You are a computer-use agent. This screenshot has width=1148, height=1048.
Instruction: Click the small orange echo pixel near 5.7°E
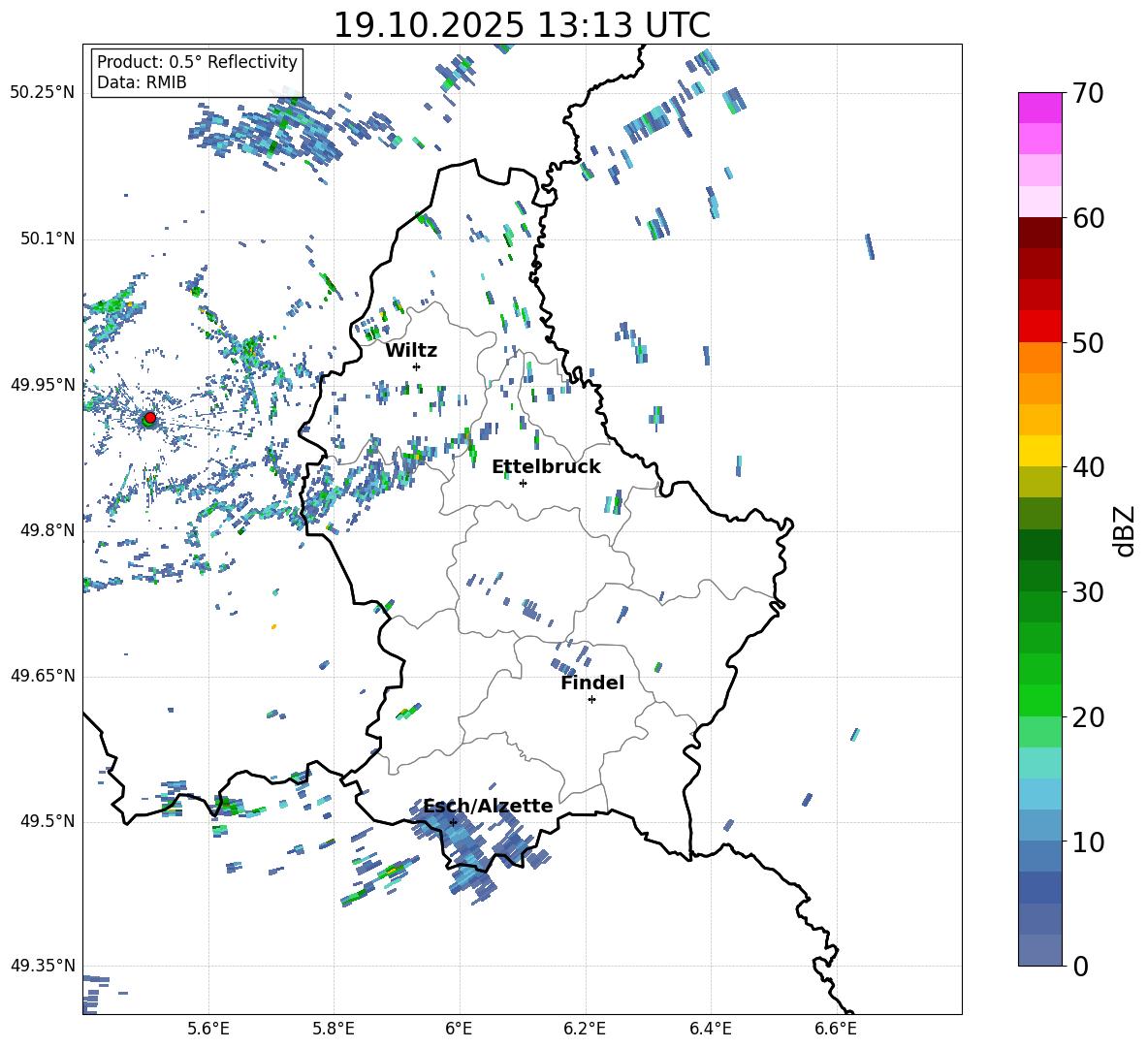coord(273,626)
